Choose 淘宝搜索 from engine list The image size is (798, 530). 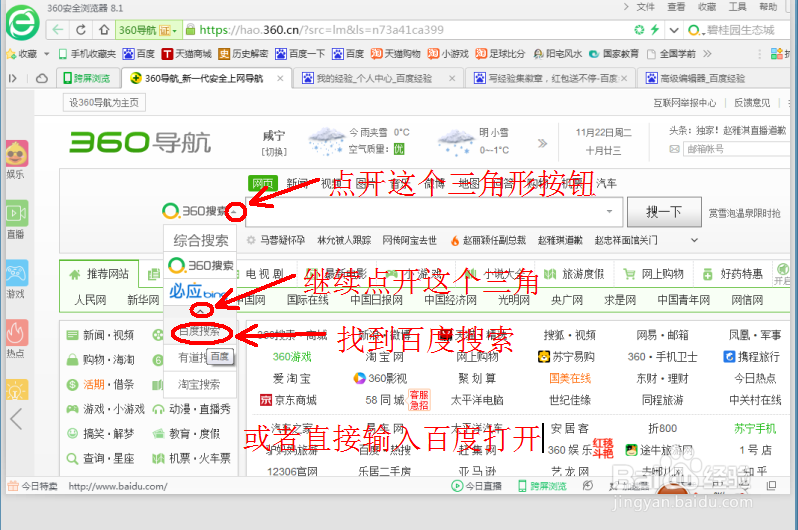[199, 384]
